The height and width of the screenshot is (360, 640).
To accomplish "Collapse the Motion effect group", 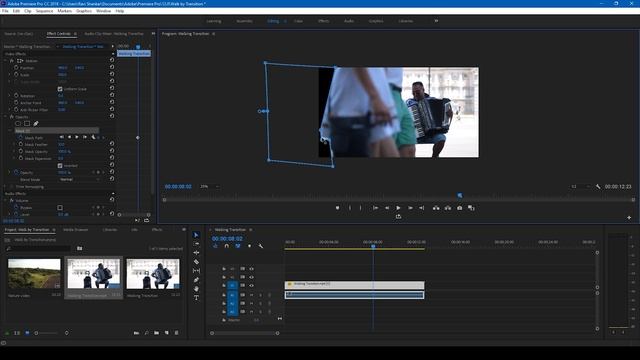I will pos(6,60).
